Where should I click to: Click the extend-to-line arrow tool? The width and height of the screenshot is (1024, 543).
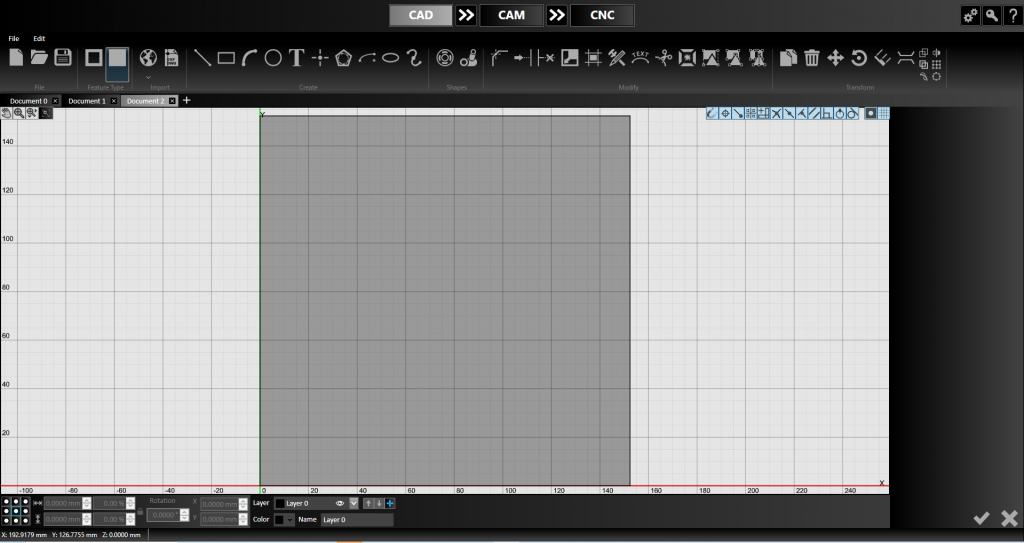(522, 58)
